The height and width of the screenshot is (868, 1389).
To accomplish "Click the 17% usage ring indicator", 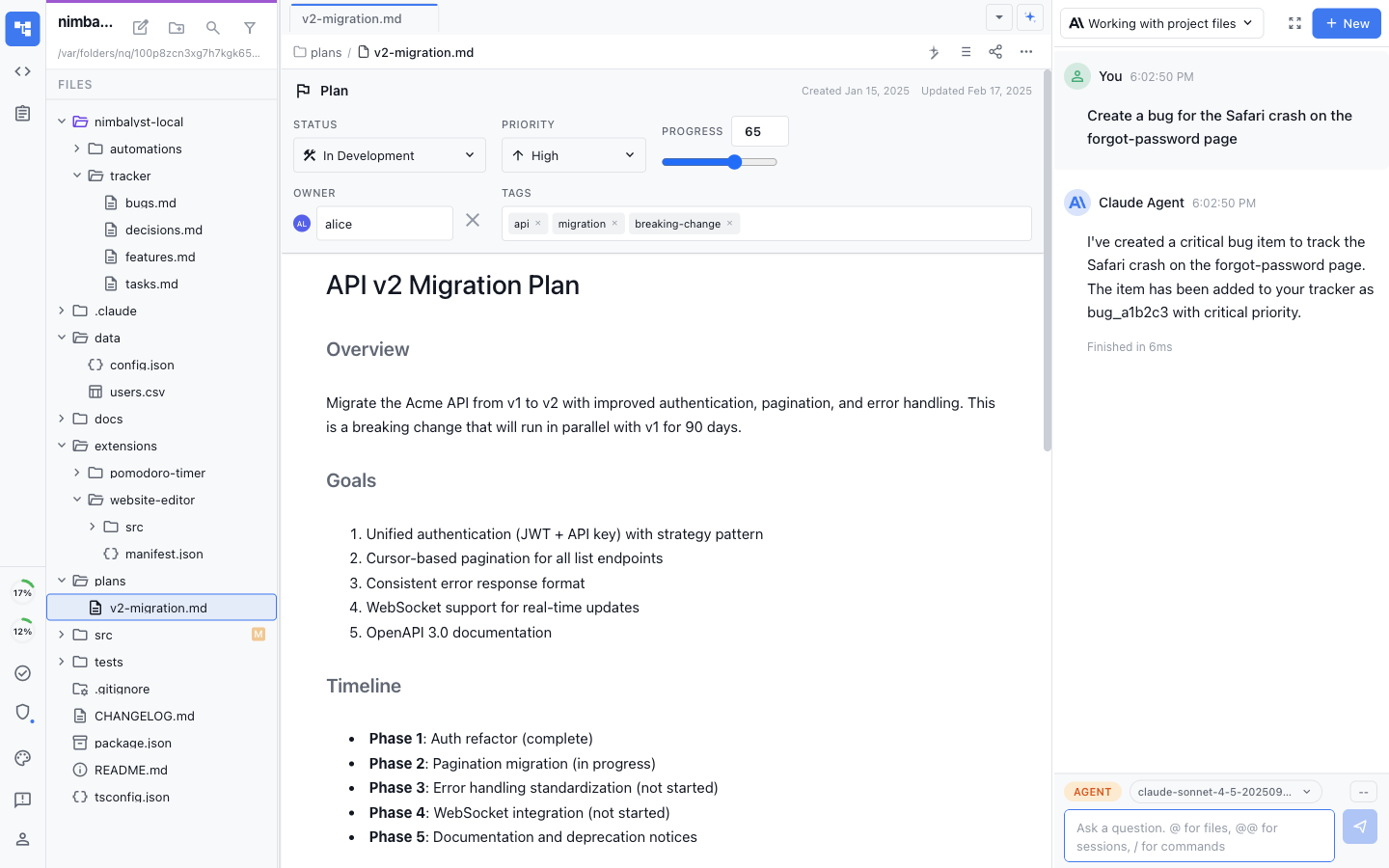I will pyautogui.click(x=22, y=592).
